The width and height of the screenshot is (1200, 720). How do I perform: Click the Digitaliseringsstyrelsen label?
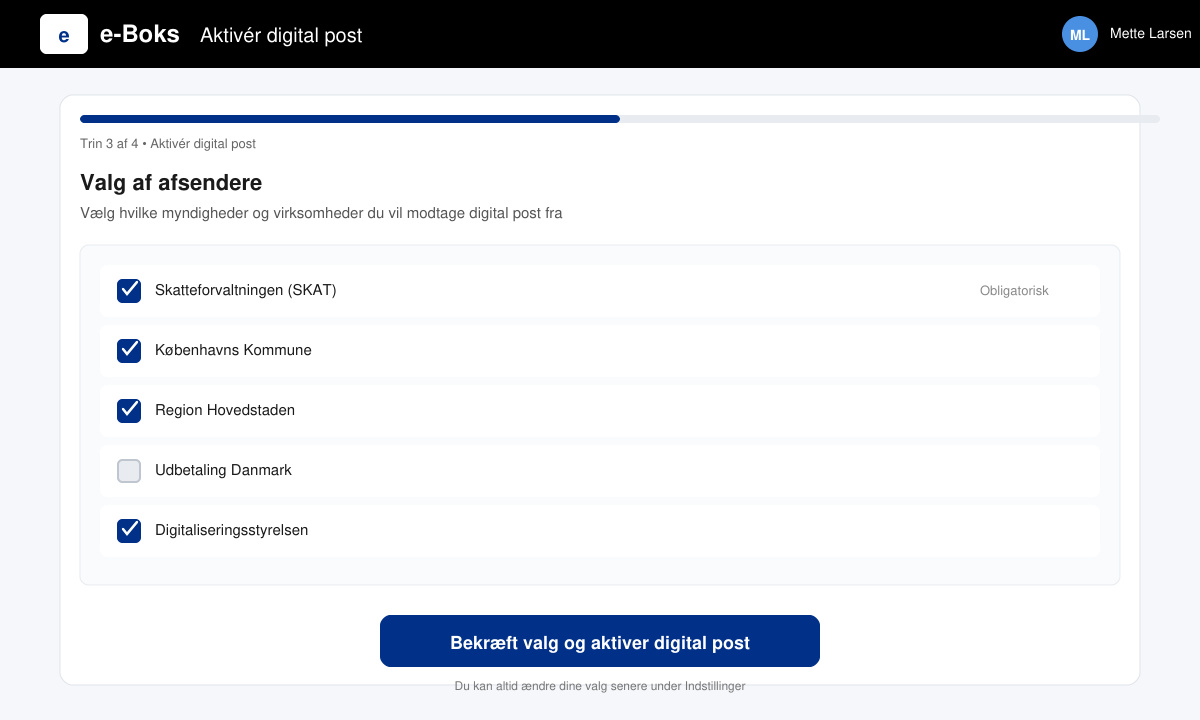point(231,531)
